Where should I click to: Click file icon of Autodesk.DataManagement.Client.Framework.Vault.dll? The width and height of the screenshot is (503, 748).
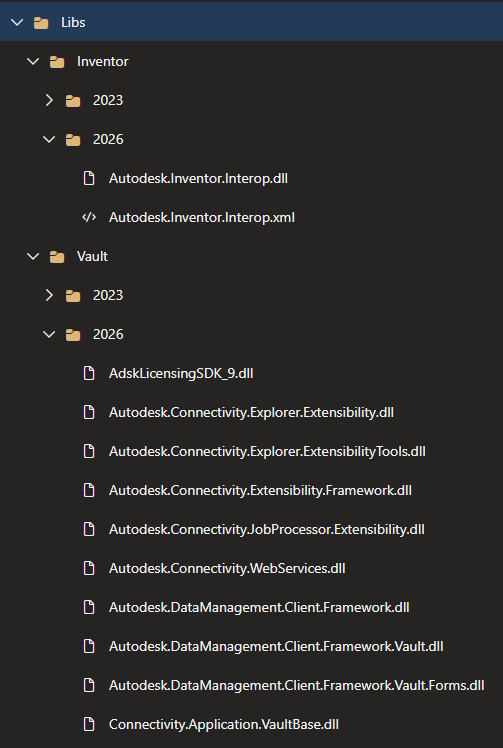89,646
